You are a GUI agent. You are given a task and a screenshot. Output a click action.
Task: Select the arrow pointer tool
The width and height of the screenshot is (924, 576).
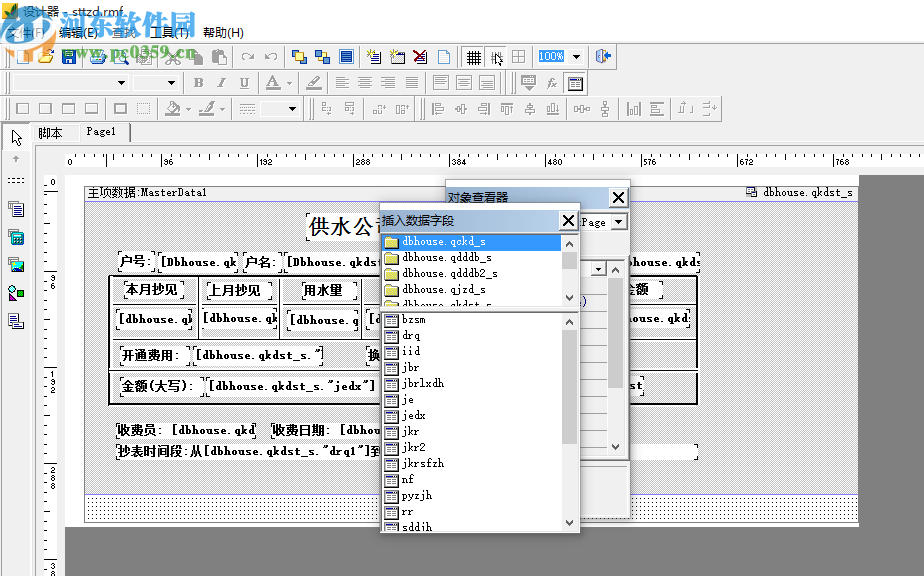[x=16, y=137]
